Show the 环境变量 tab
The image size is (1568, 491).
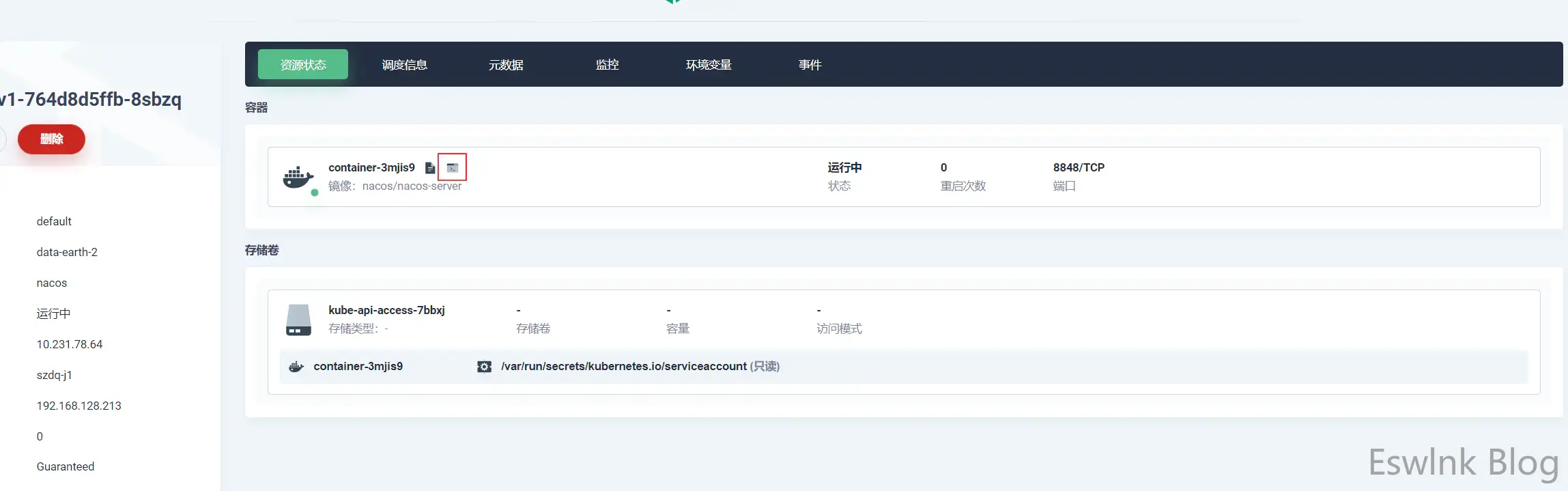(x=709, y=64)
